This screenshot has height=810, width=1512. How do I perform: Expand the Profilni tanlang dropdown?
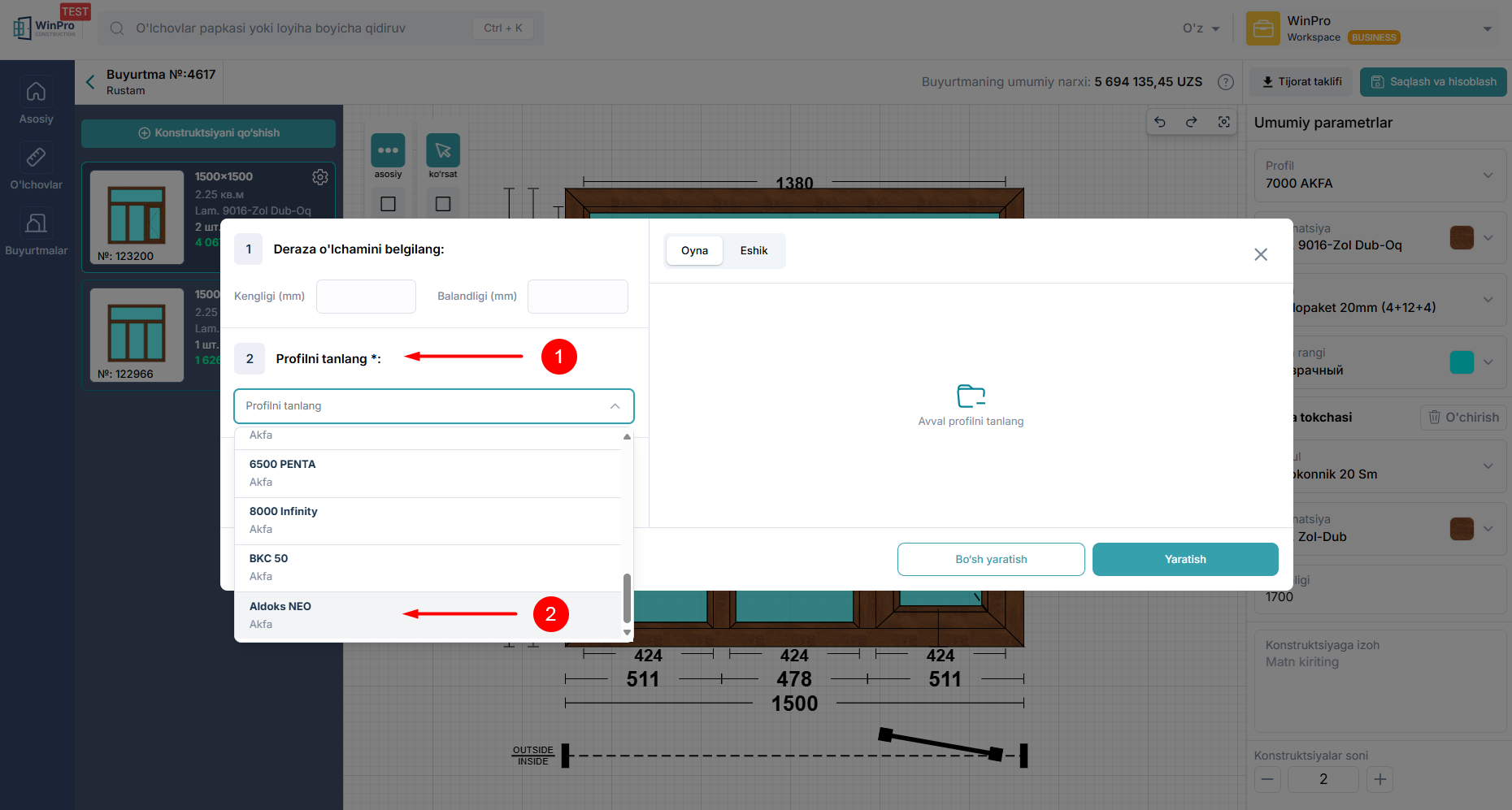(433, 406)
